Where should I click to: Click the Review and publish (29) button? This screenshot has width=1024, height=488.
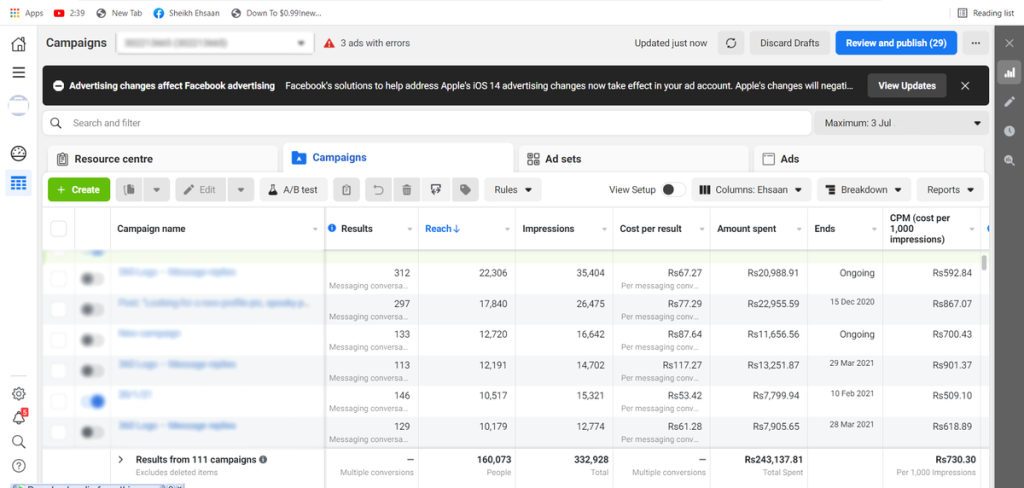point(896,43)
